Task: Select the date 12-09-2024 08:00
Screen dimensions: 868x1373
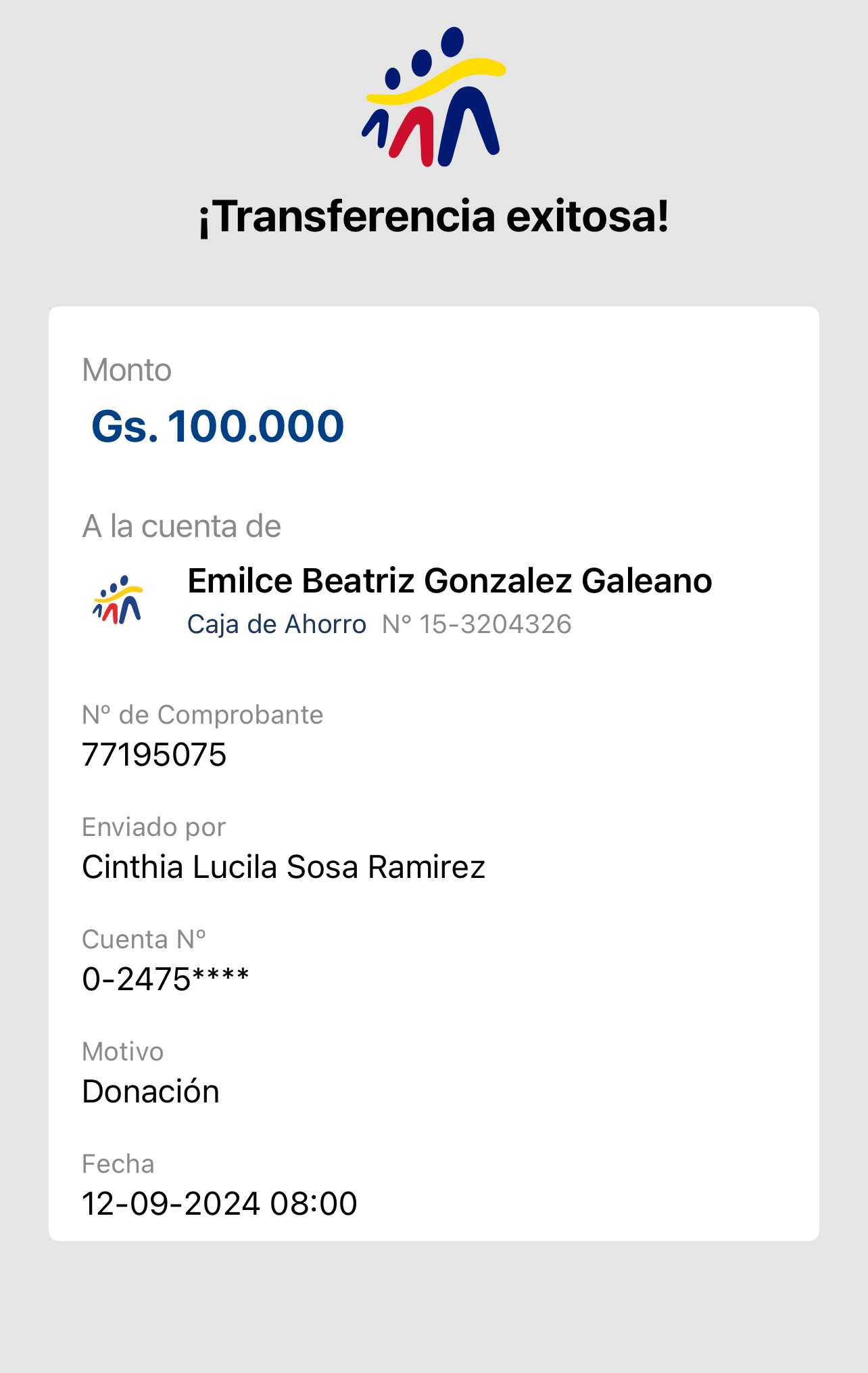Action: (x=219, y=1204)
